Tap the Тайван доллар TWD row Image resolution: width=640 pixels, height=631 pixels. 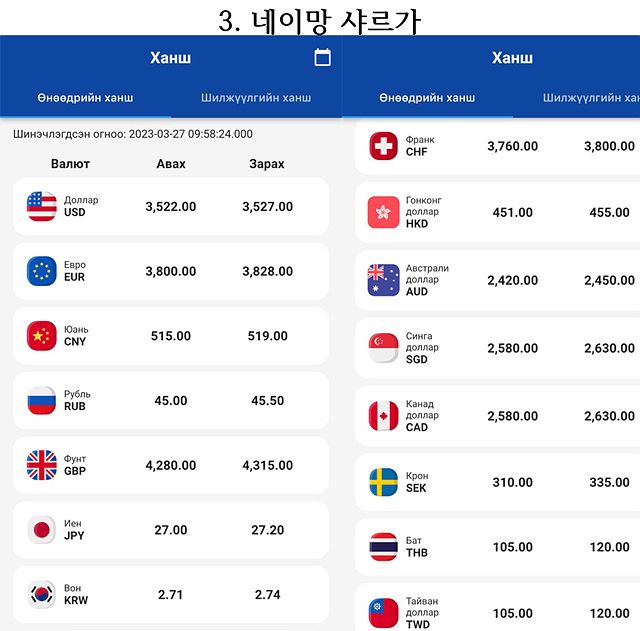(x=498, y=608)
